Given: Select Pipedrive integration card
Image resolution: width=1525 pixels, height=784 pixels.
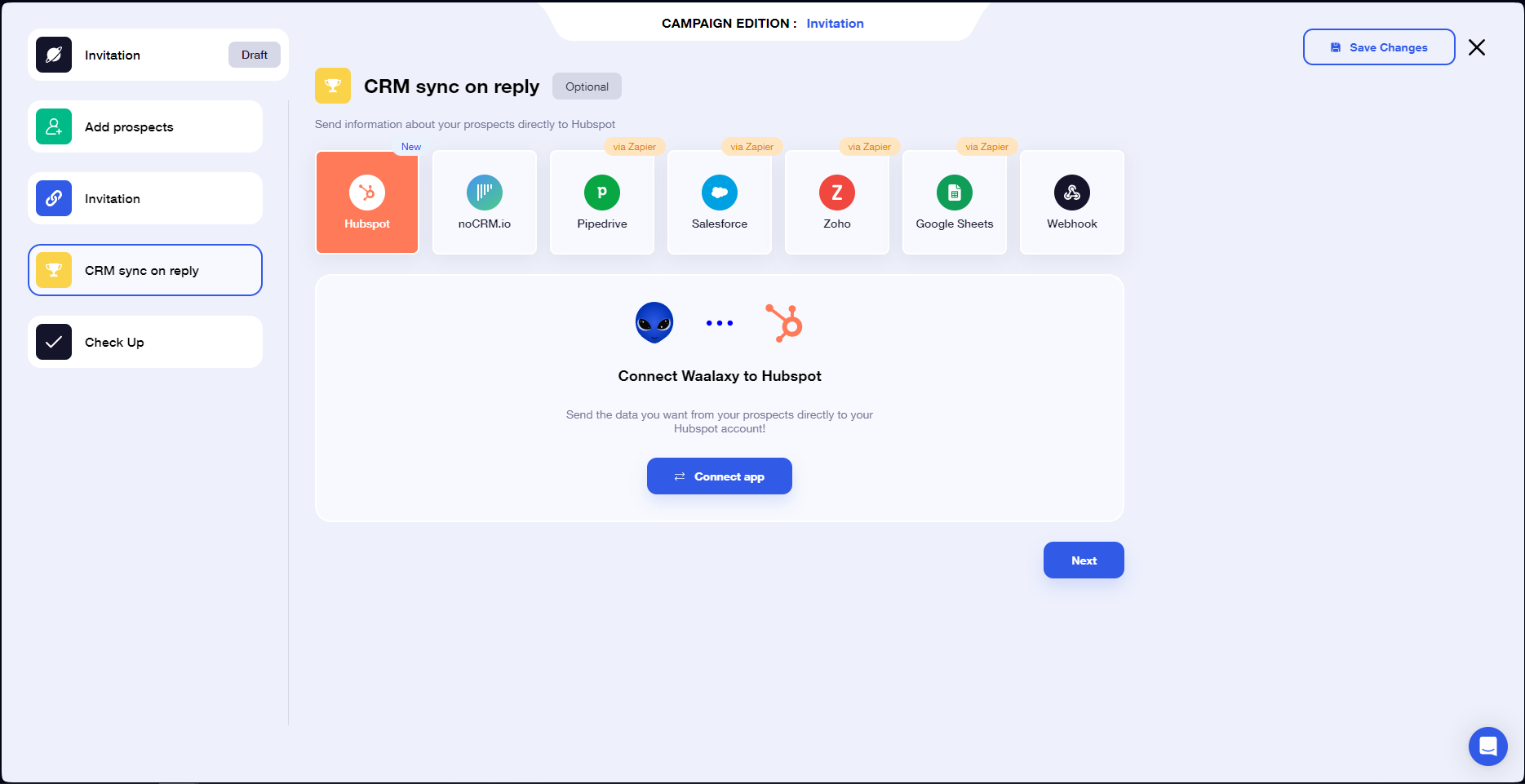Looking at the screenshot, I should click(602, 202).
